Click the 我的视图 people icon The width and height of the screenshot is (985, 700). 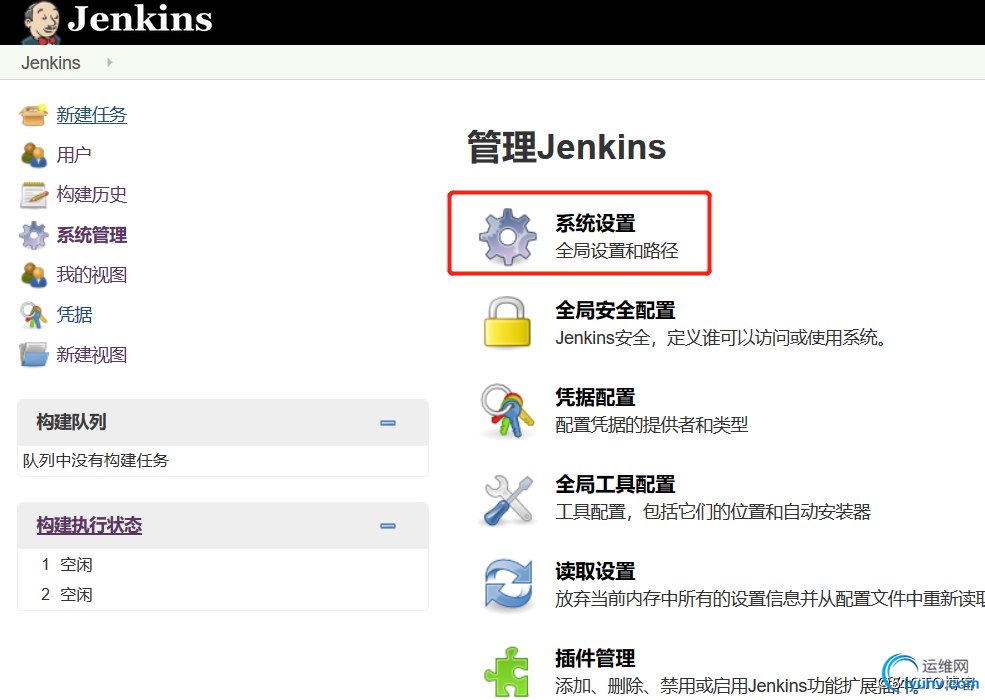tap(33, 275)
